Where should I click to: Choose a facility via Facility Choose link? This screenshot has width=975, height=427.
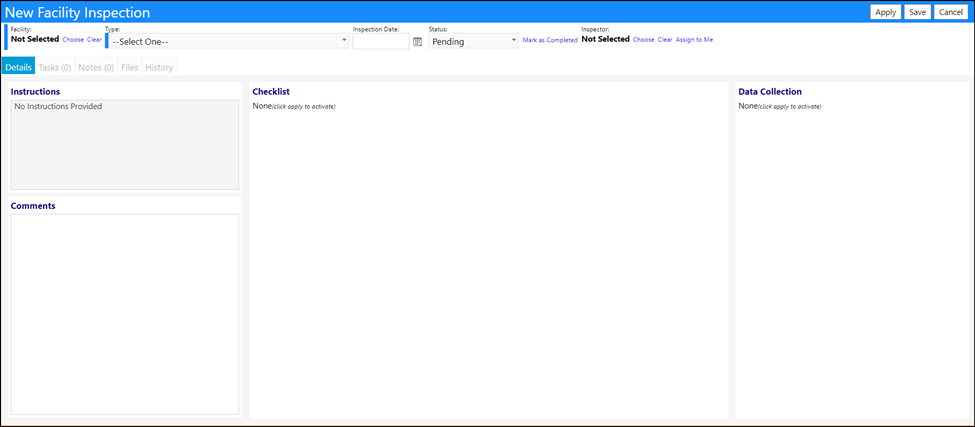pyautogui.click(x=73, y=39)
